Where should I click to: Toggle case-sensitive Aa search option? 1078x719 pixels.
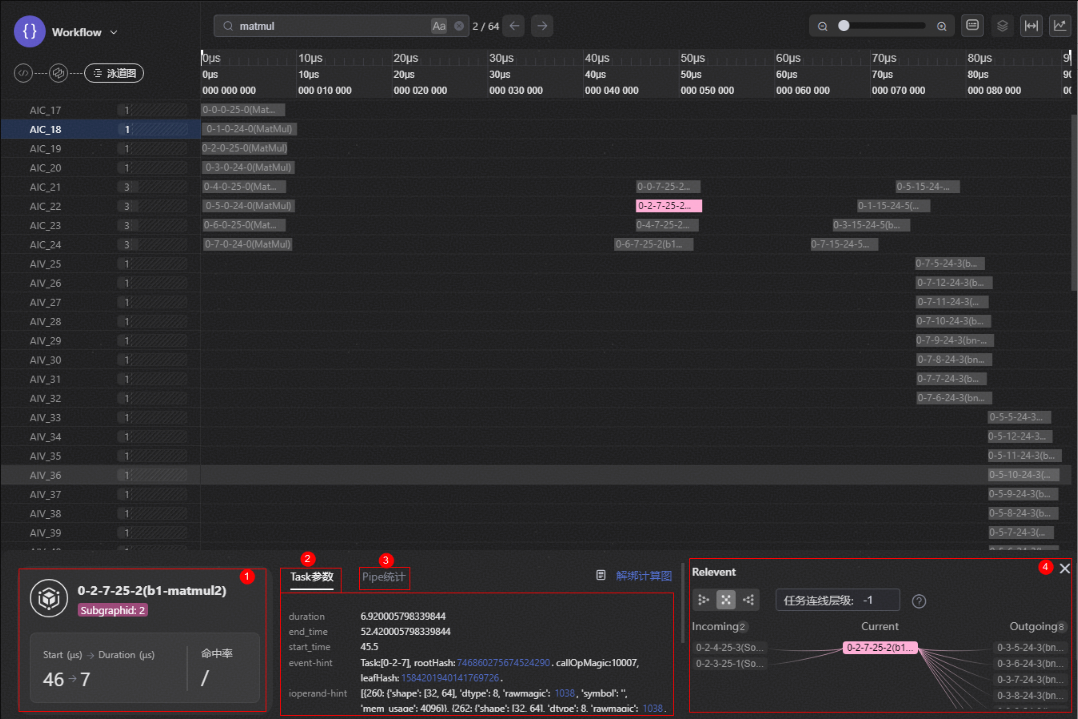pyautogui.click(x=439, y=26)
